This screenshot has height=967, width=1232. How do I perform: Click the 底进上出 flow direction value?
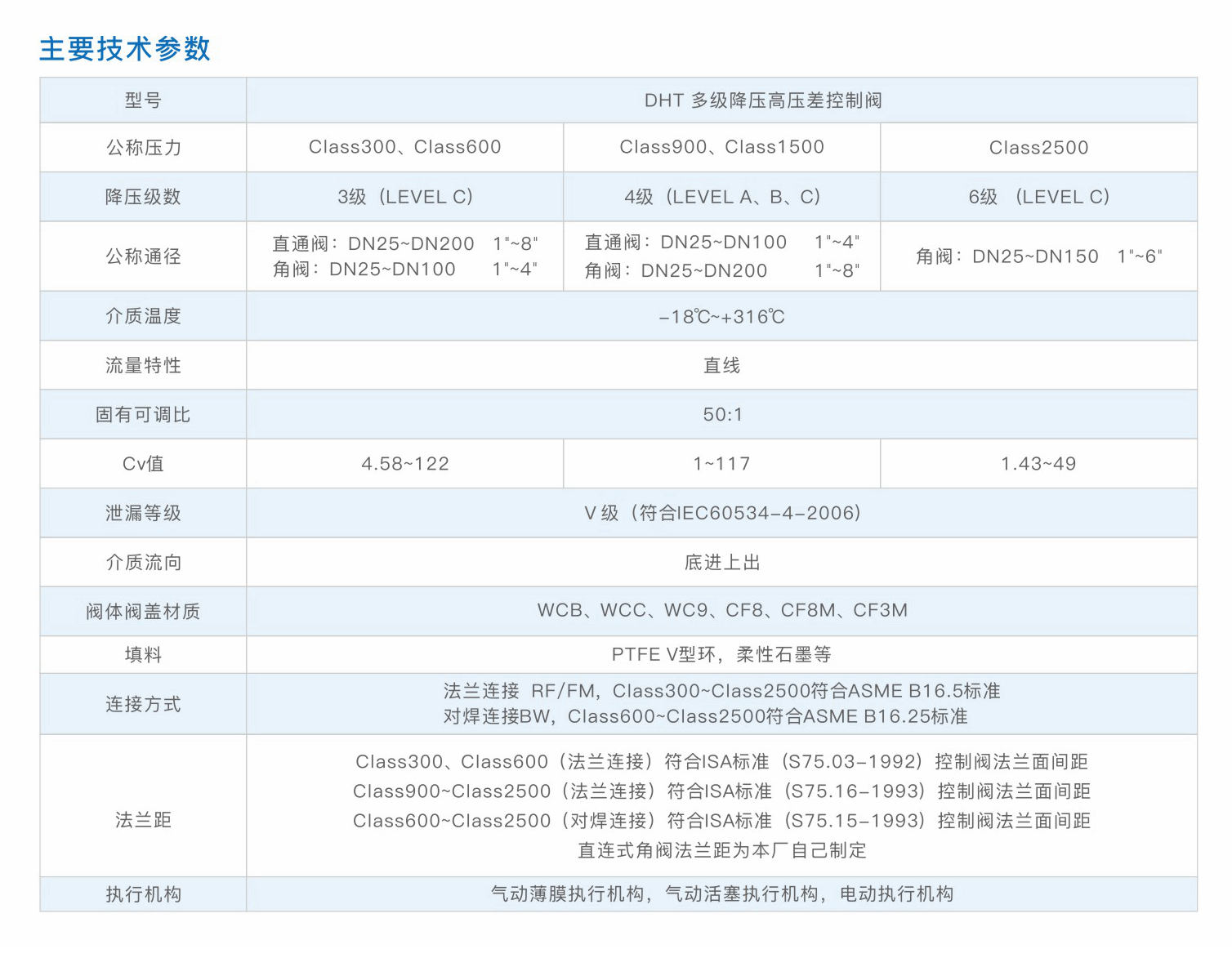pyautogui.click(x=721, y=563)
